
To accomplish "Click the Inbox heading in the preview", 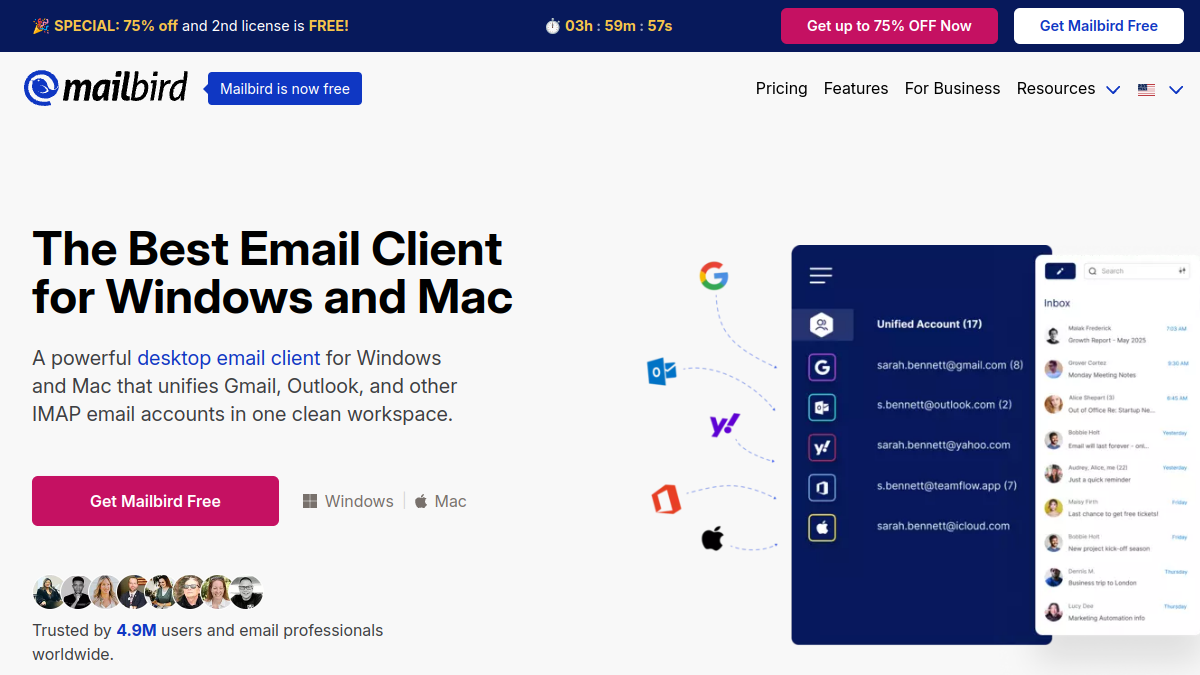I will click(1057, 302).
